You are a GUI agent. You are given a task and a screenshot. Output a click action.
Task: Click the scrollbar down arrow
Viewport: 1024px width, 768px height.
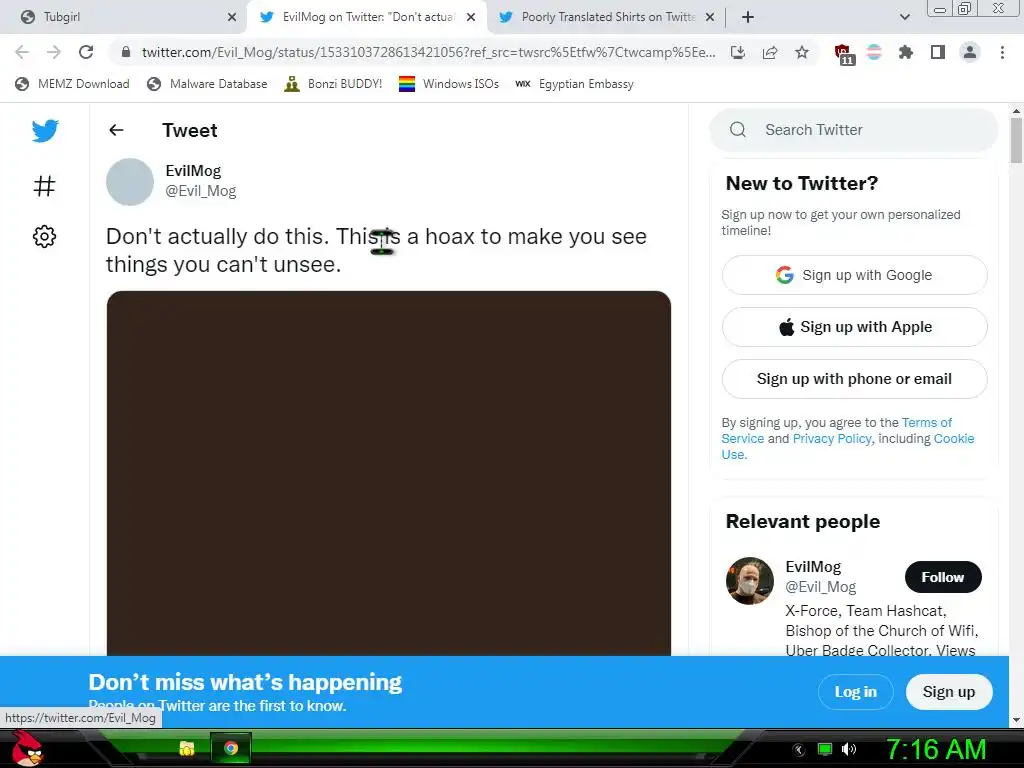1016,720
